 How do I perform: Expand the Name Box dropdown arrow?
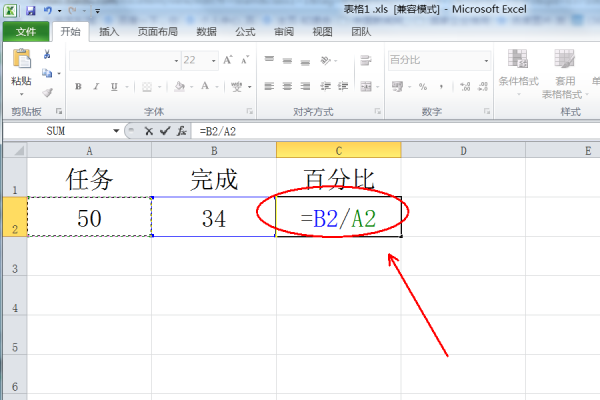tap(116, 131)
